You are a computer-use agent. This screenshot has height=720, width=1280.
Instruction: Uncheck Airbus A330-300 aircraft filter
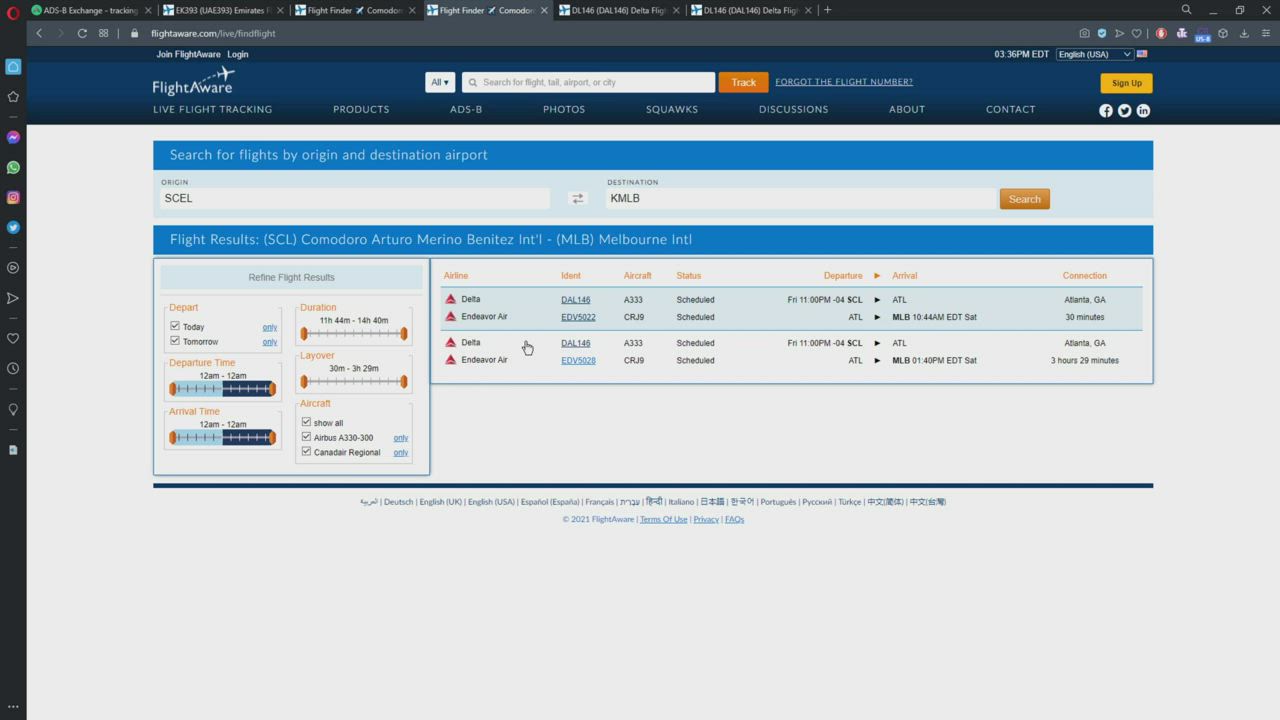pos(307,437)
